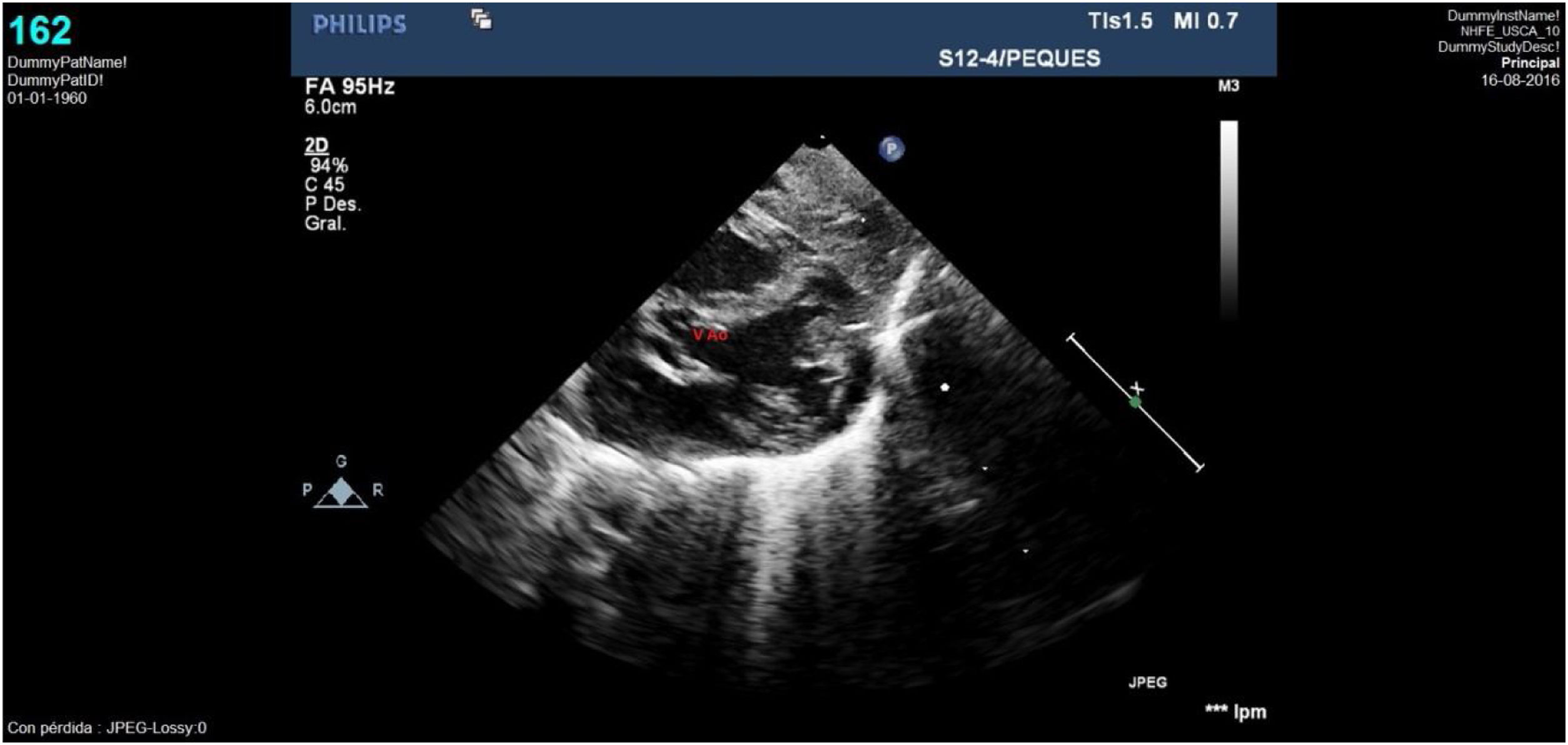
Task: Click the Principal label at top right
Action: [x=1530, y=63]
